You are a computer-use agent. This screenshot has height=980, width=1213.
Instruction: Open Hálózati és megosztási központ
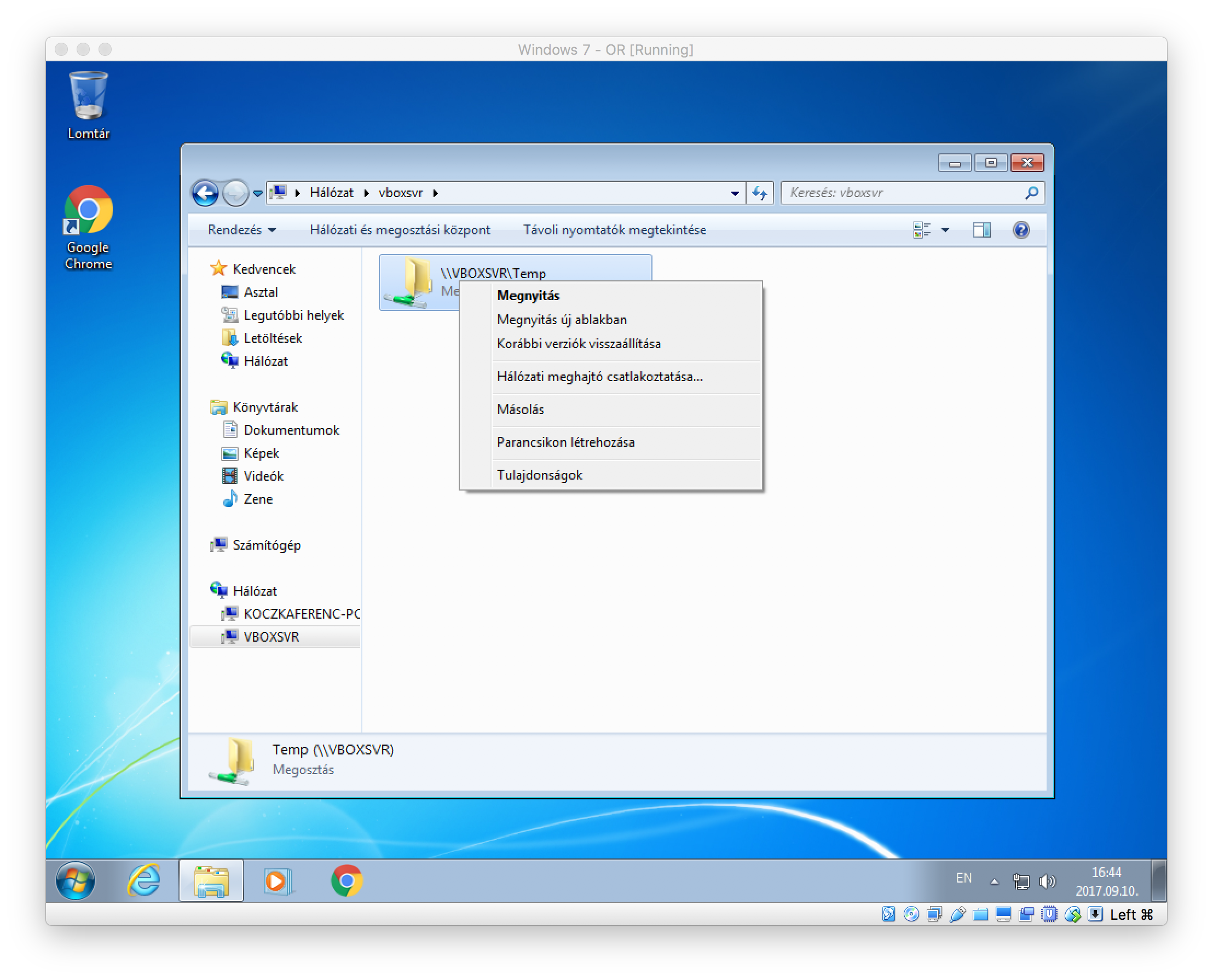click(400, 230)
